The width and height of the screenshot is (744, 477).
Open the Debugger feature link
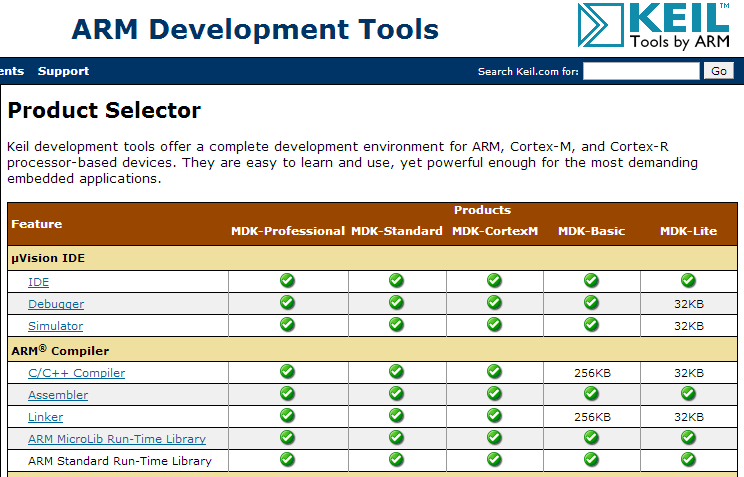(x=56, y=304)
